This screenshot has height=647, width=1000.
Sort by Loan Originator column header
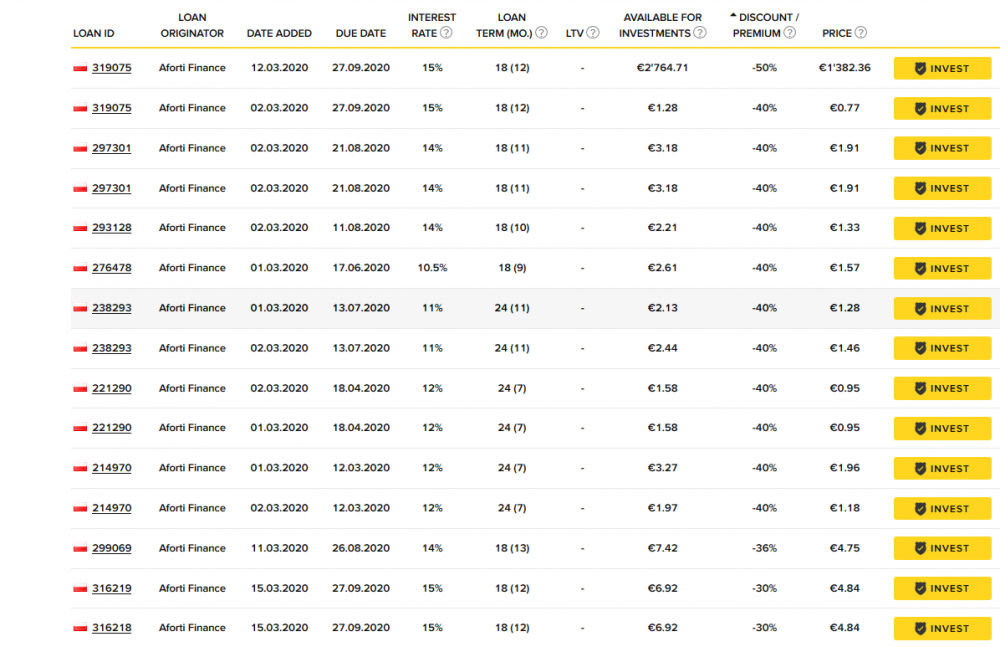tap(192, 25)
